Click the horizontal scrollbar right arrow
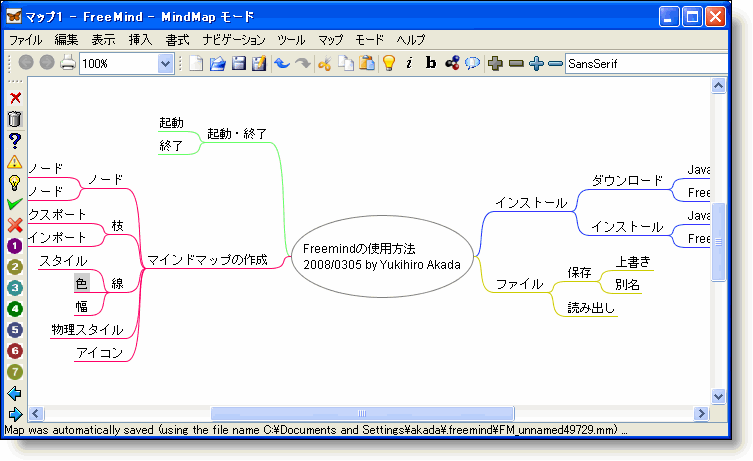Screen dimensions: 753x461 tap(702, 413)
